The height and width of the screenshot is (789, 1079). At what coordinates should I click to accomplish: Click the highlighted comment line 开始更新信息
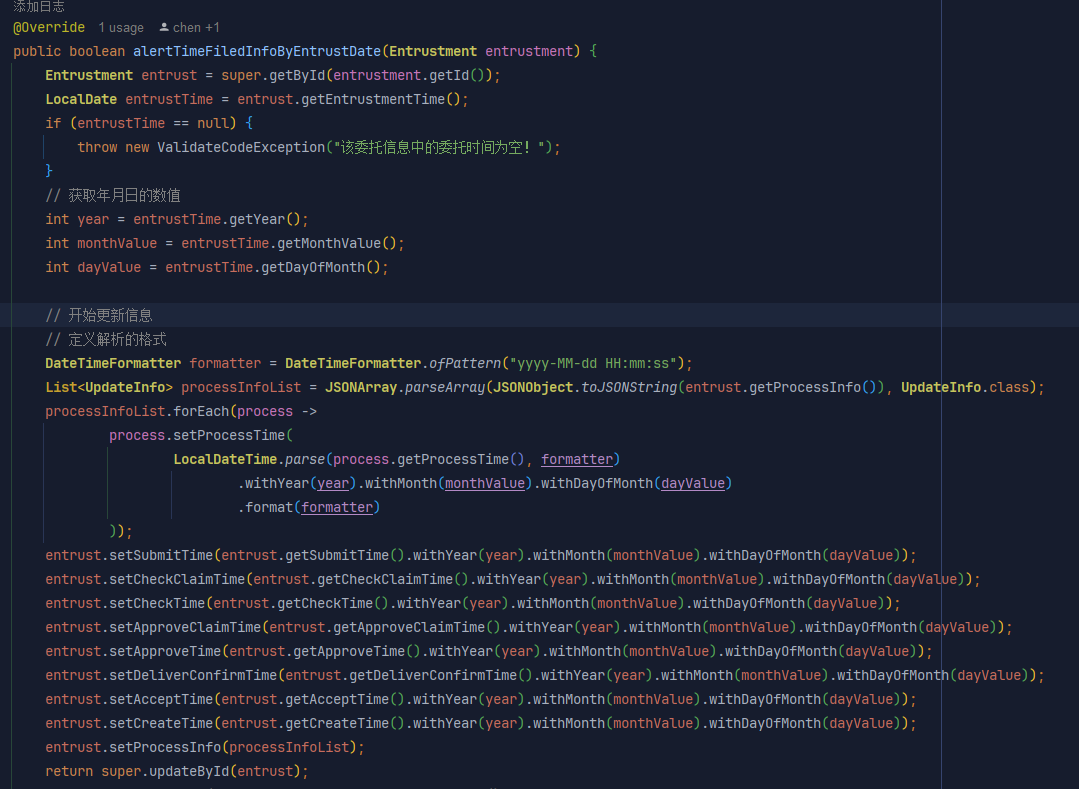click(110, 315)
